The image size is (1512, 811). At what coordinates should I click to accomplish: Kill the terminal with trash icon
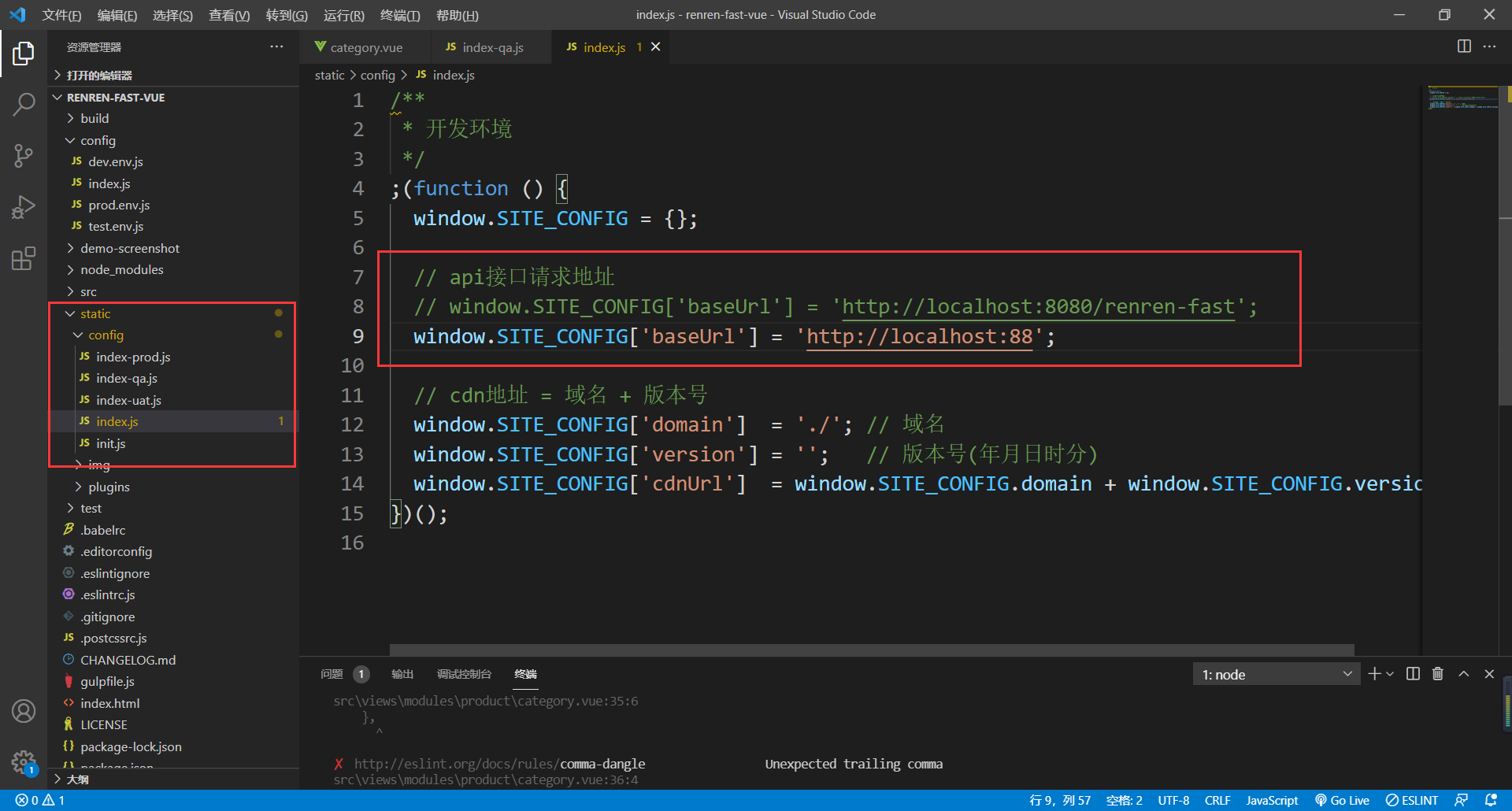click(1438, 674)
